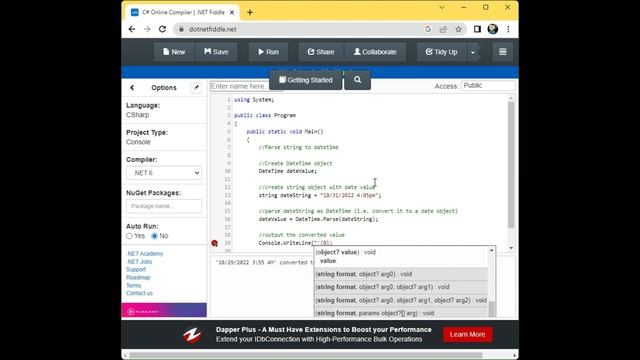
Task: Open the Access Public dropdown
Action: 488,85
